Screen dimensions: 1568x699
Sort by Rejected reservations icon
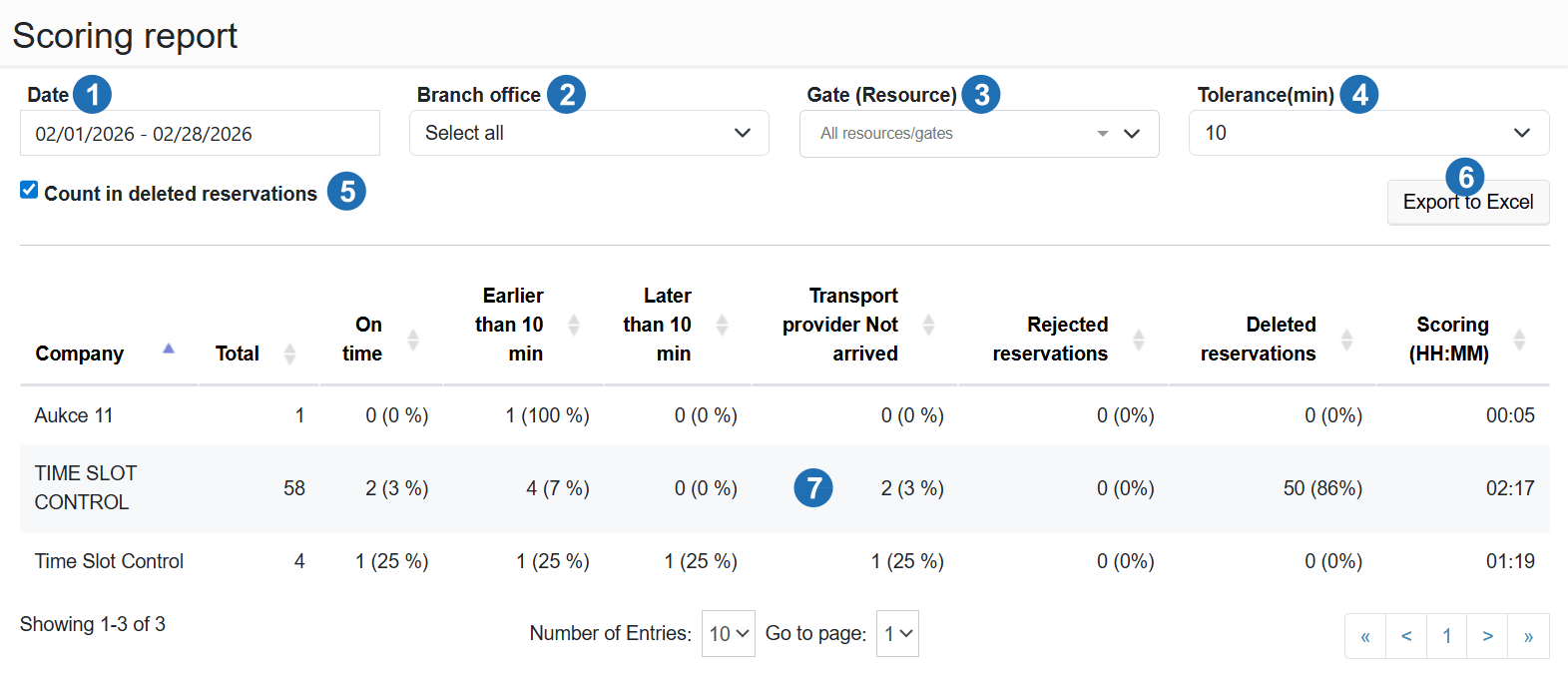[1138, 340]
